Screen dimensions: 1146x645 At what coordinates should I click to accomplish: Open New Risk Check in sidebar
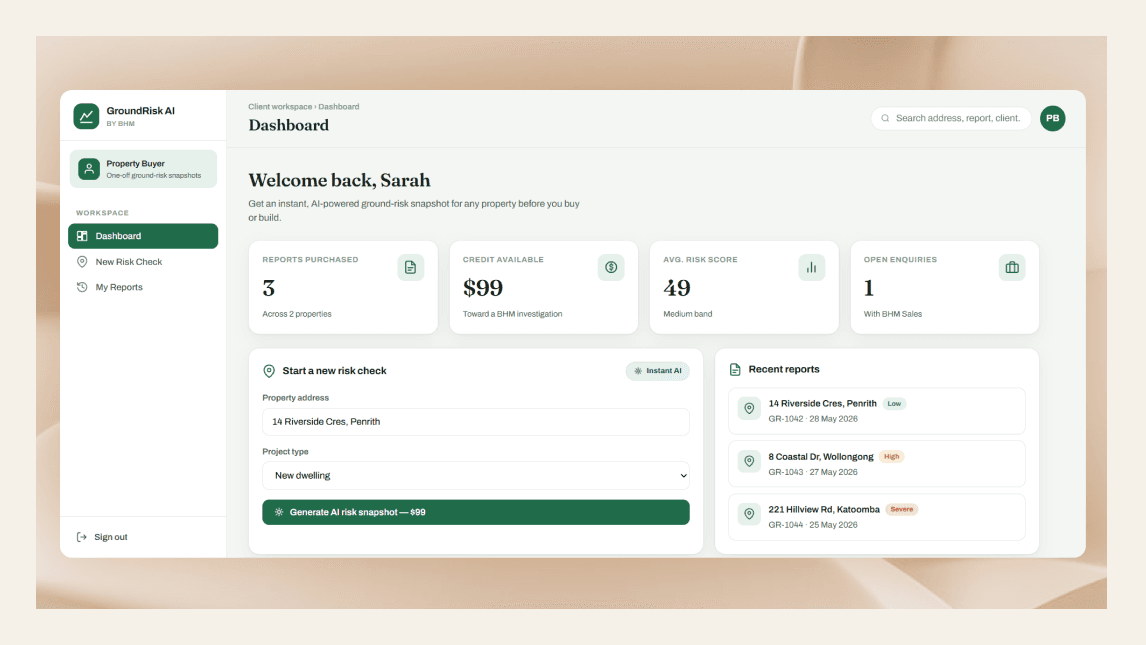[x=143, y=262]
